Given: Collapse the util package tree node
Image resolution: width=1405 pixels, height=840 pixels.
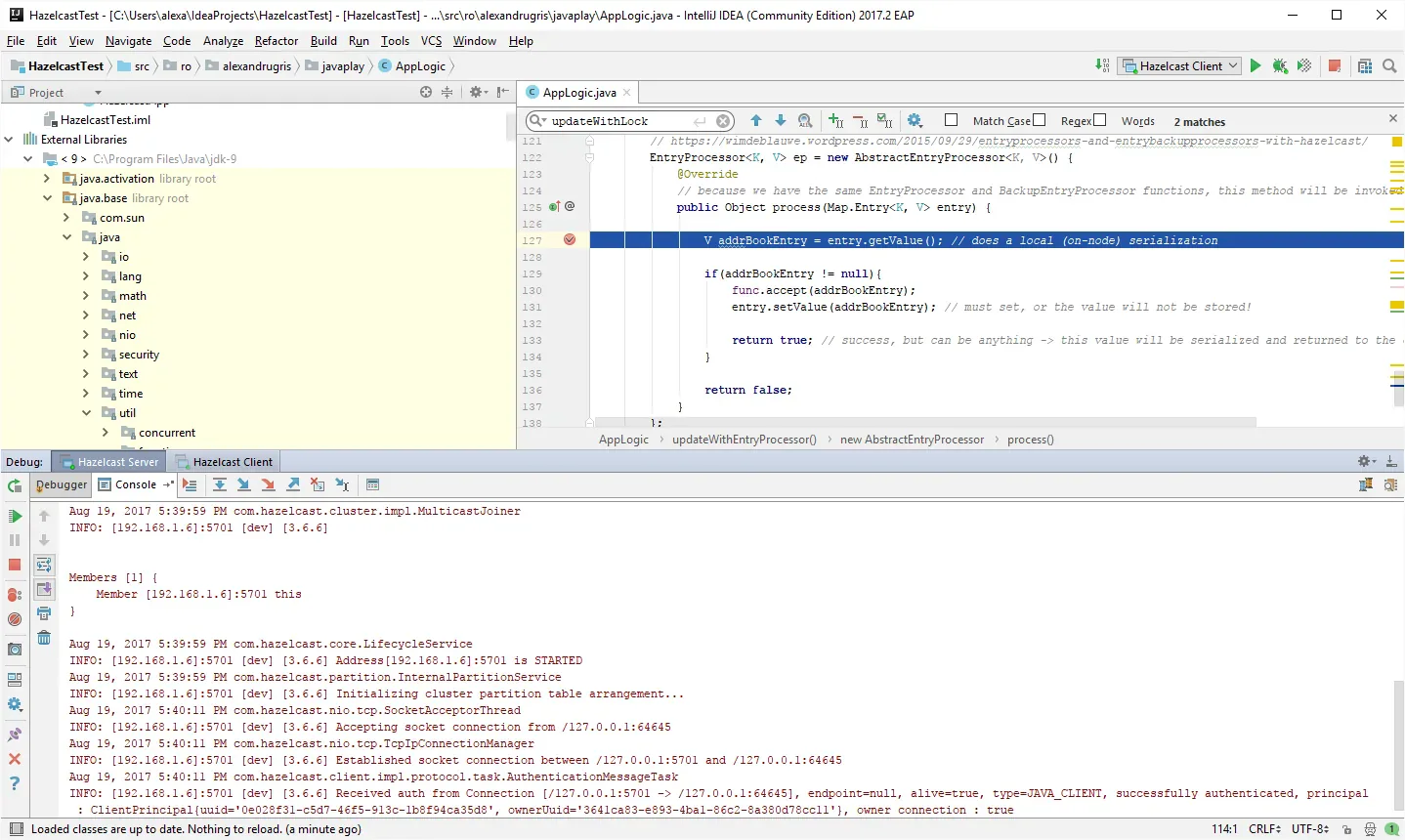Looking at the screenshot, I should pyautogui.click(x=86, y=413).
